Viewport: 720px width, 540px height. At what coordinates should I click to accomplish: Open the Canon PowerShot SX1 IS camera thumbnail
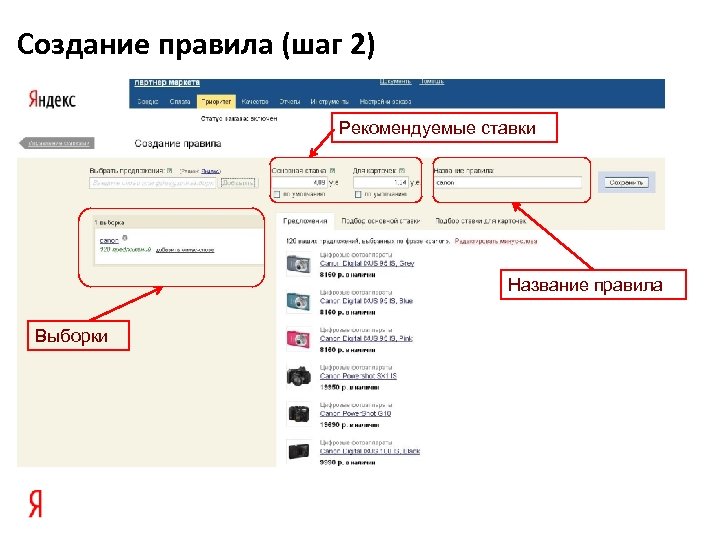tap(298, 377)
